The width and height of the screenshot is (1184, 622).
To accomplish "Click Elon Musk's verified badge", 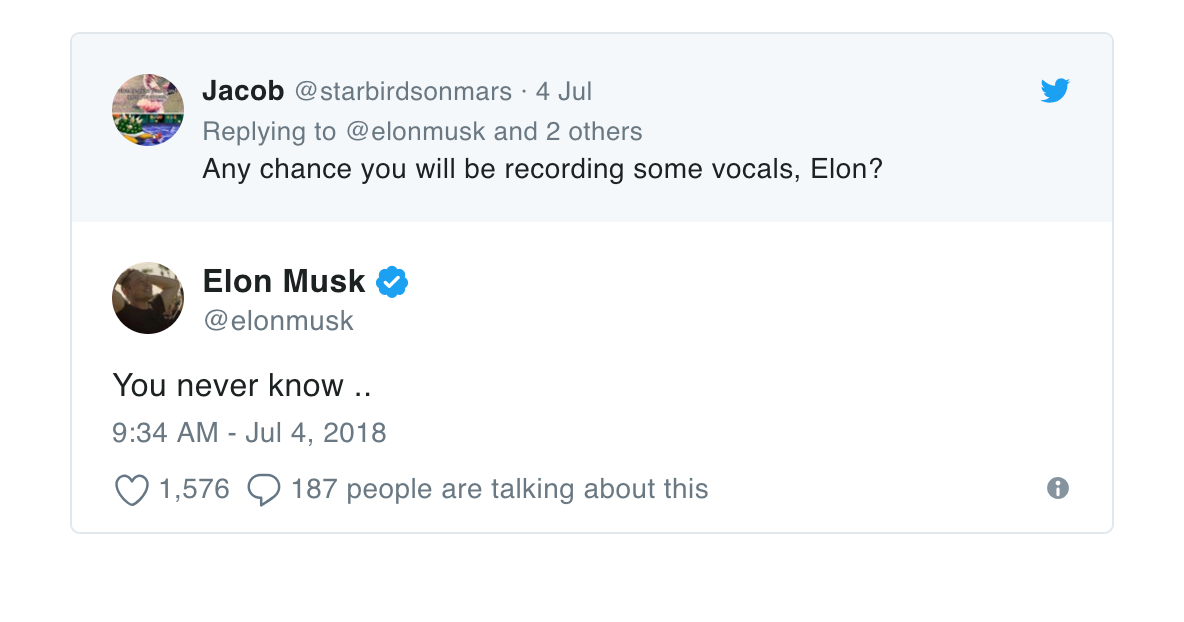I will (x=392, y=282).
